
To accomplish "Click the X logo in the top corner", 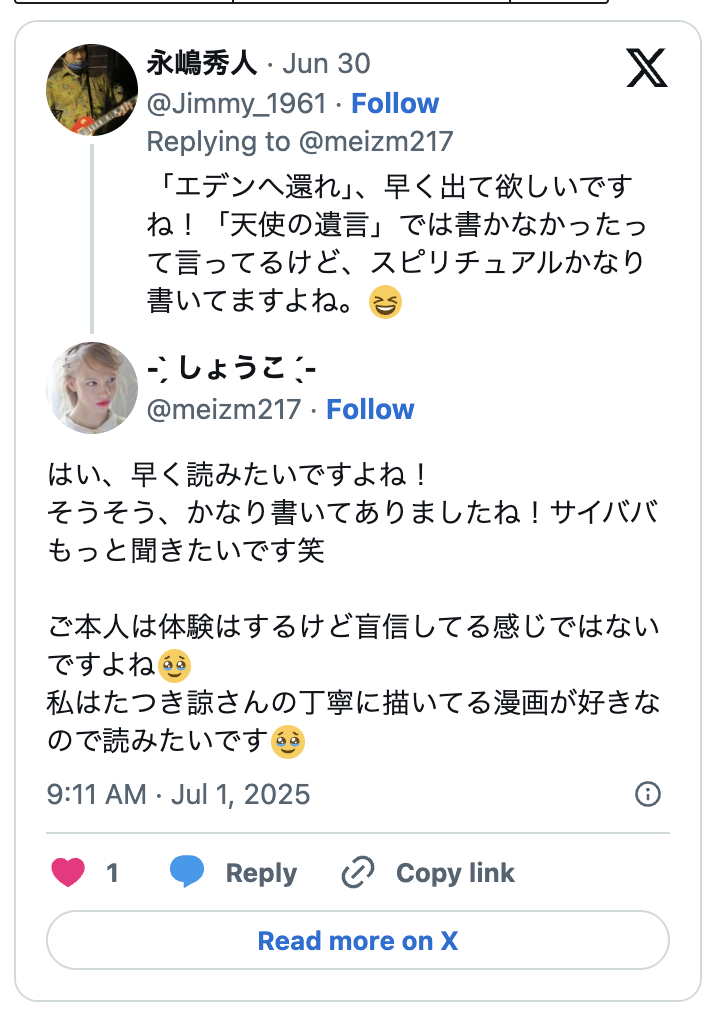I will pyautogui.click(x=647, y=68).
